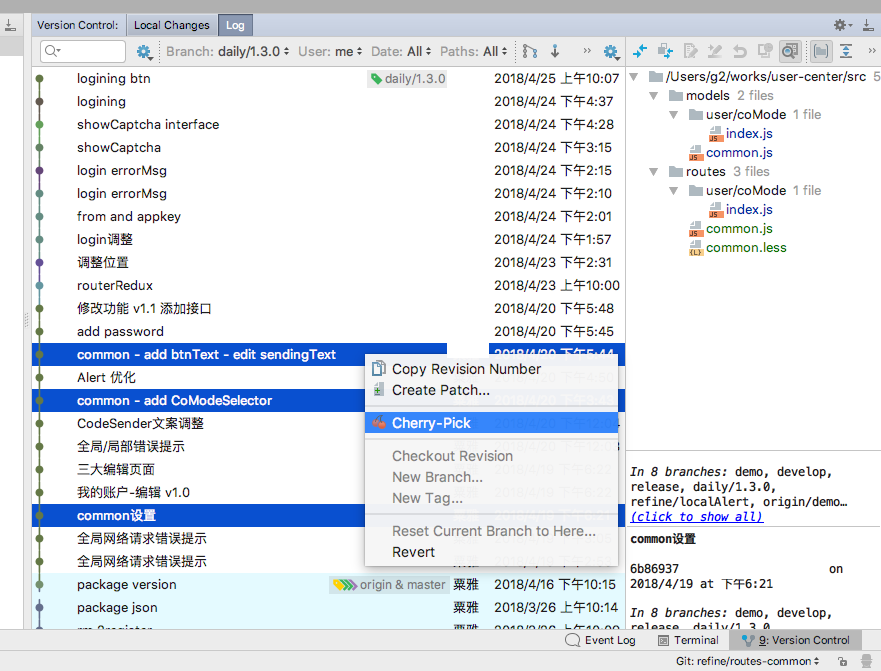Open the changes toolbar overflow chevrons
The image size is (881, 671).
[871, 51]
